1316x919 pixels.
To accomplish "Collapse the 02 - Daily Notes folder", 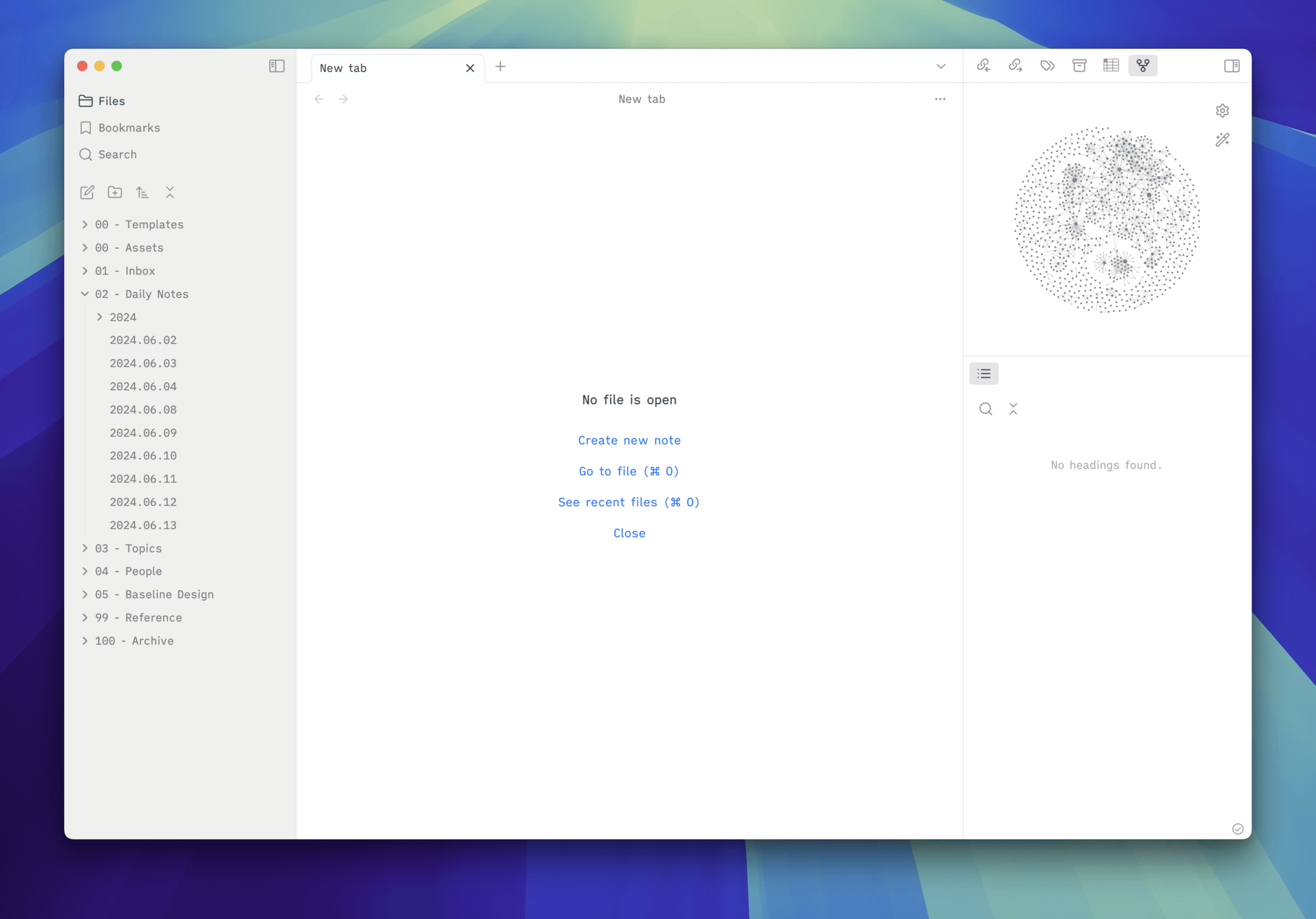I will point(84,294).
